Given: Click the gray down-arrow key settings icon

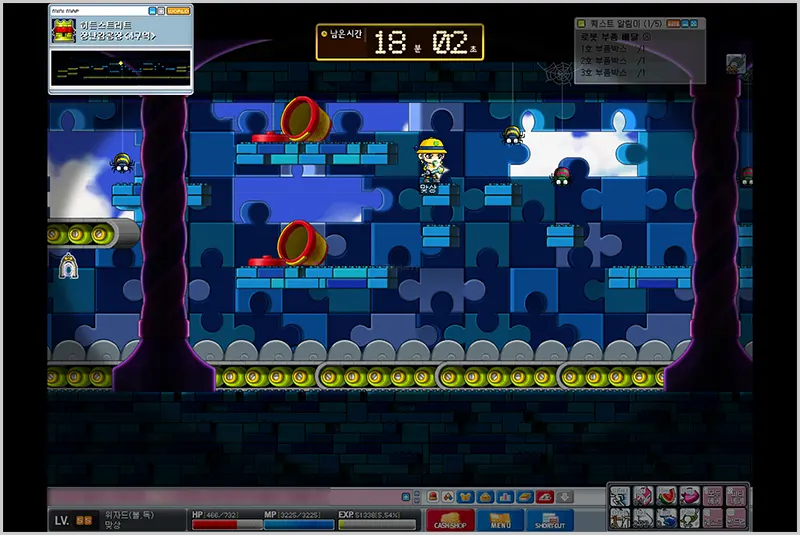Looking at the screenshot, I should [x=564, y=497].
